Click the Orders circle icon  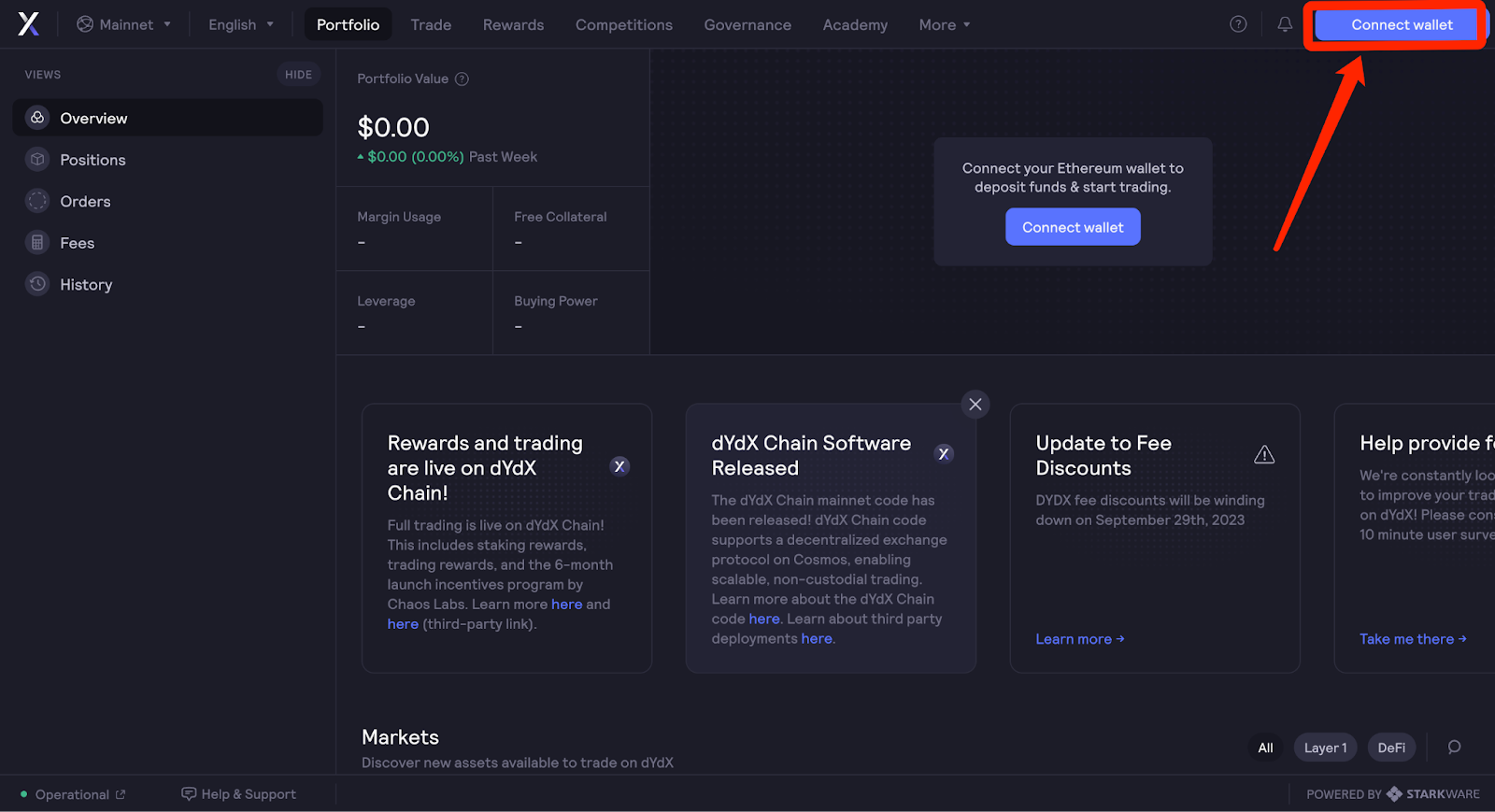tap(37, 201)
